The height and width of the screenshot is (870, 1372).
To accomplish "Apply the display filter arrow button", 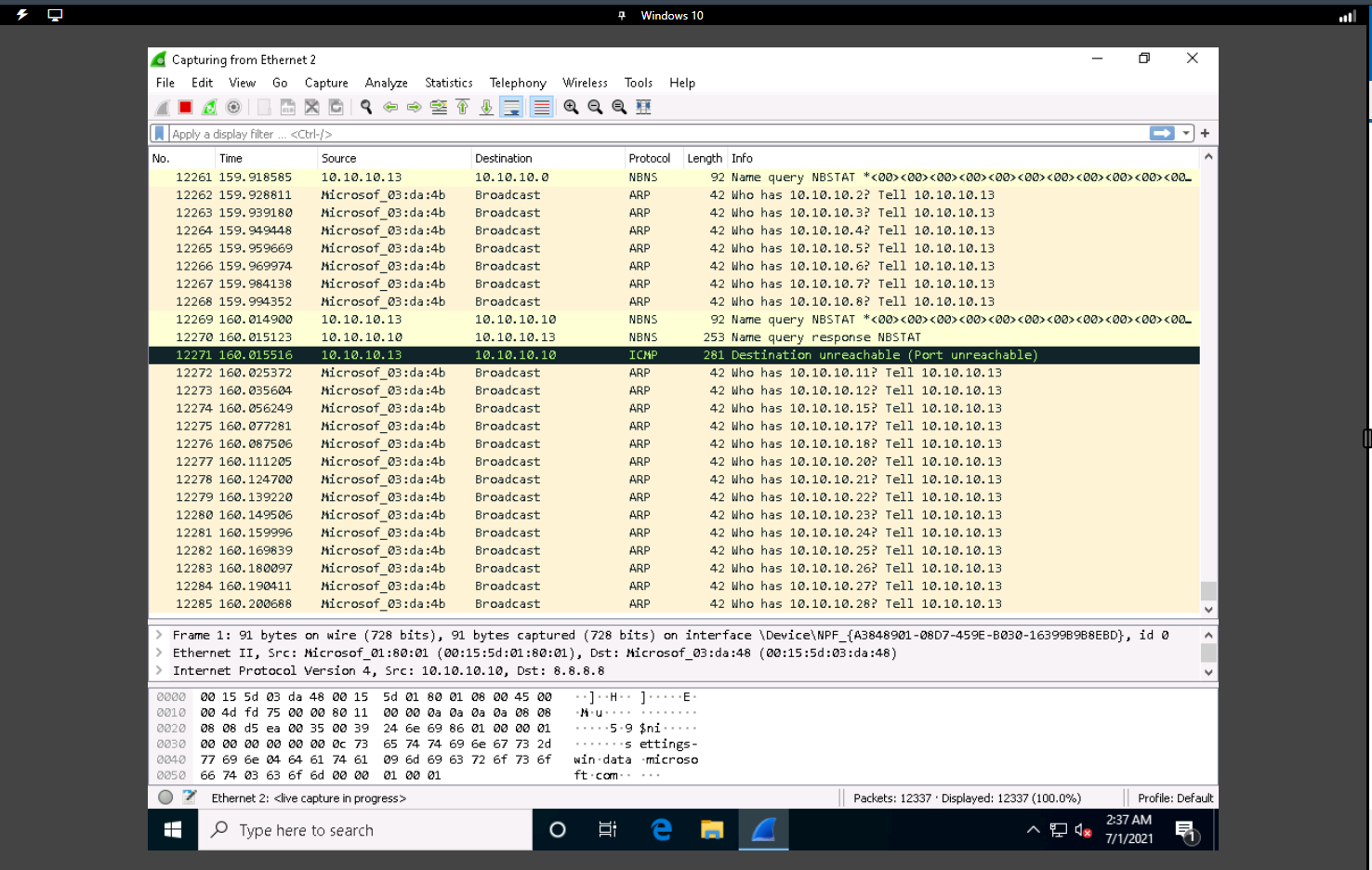I will tap(1162, 134).
